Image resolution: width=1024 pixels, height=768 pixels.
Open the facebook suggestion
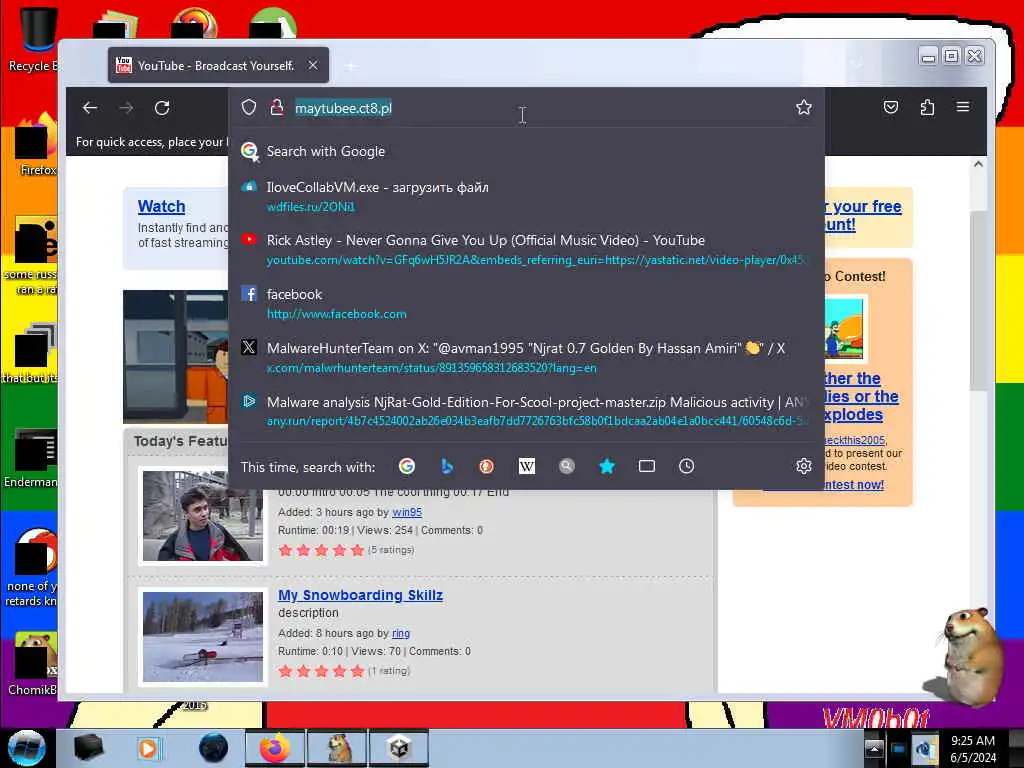(x=526, y=304)
